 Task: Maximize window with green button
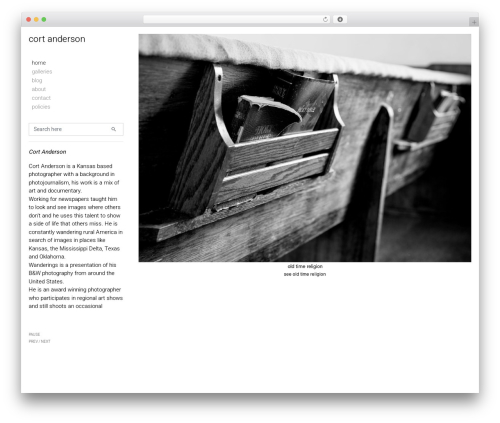(44, 19)
